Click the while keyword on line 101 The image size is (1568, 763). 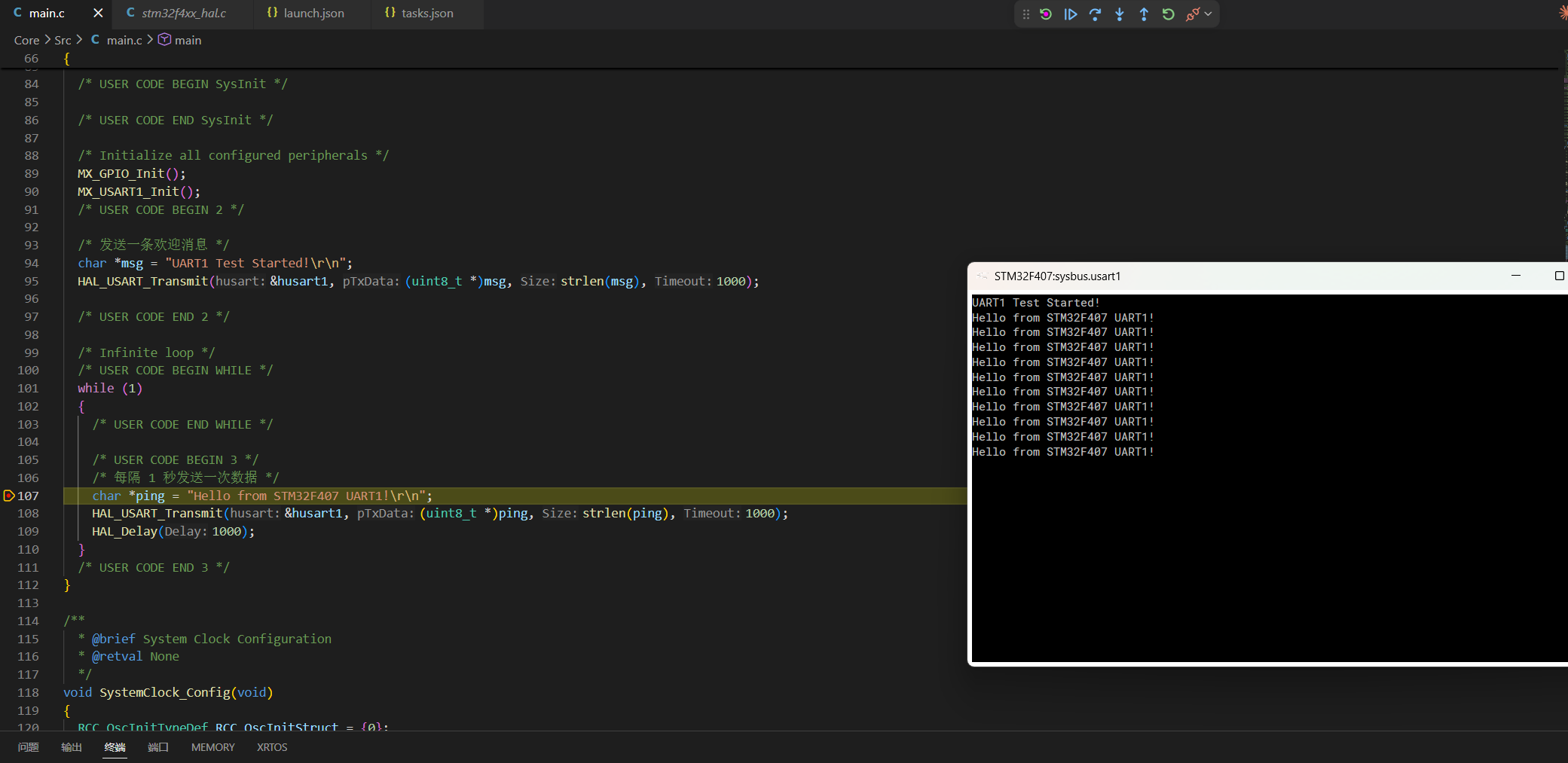(96, 388)
